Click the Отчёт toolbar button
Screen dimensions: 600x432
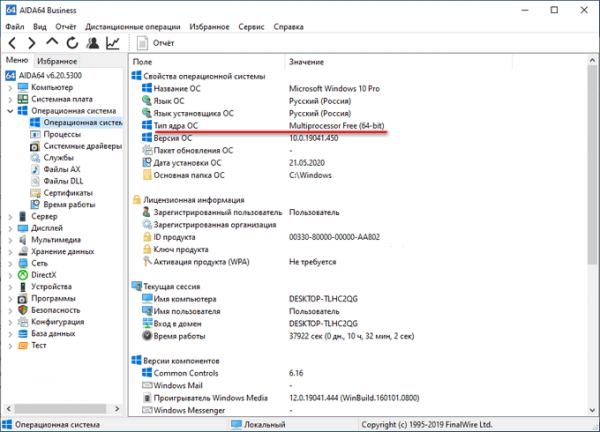155,43
